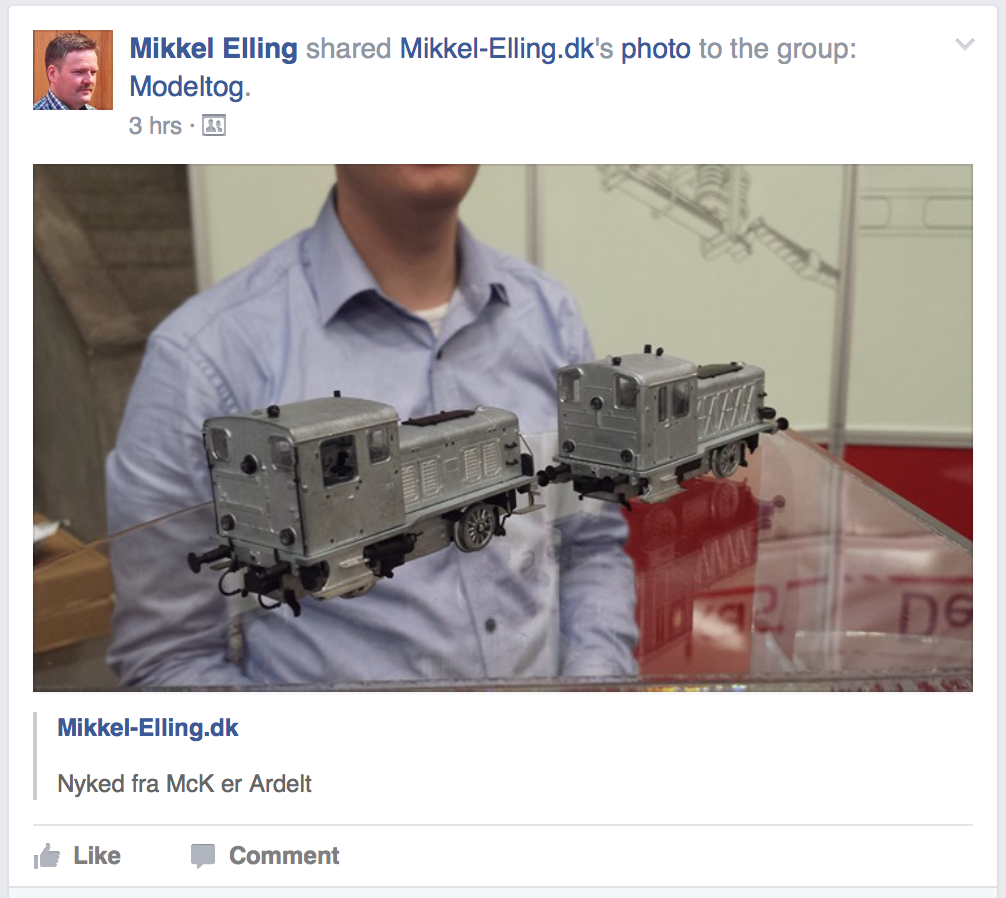Click the Comment speech bubble icon

point(203,856)
